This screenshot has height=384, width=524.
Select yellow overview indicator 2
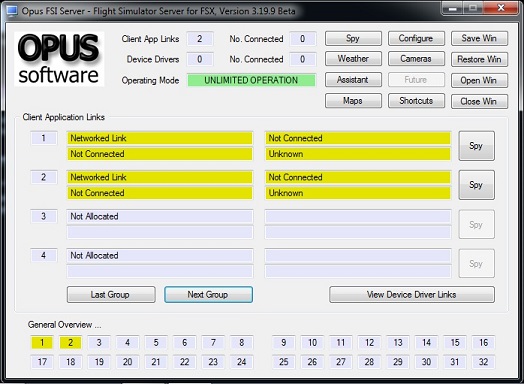click(x=71, y=343)
